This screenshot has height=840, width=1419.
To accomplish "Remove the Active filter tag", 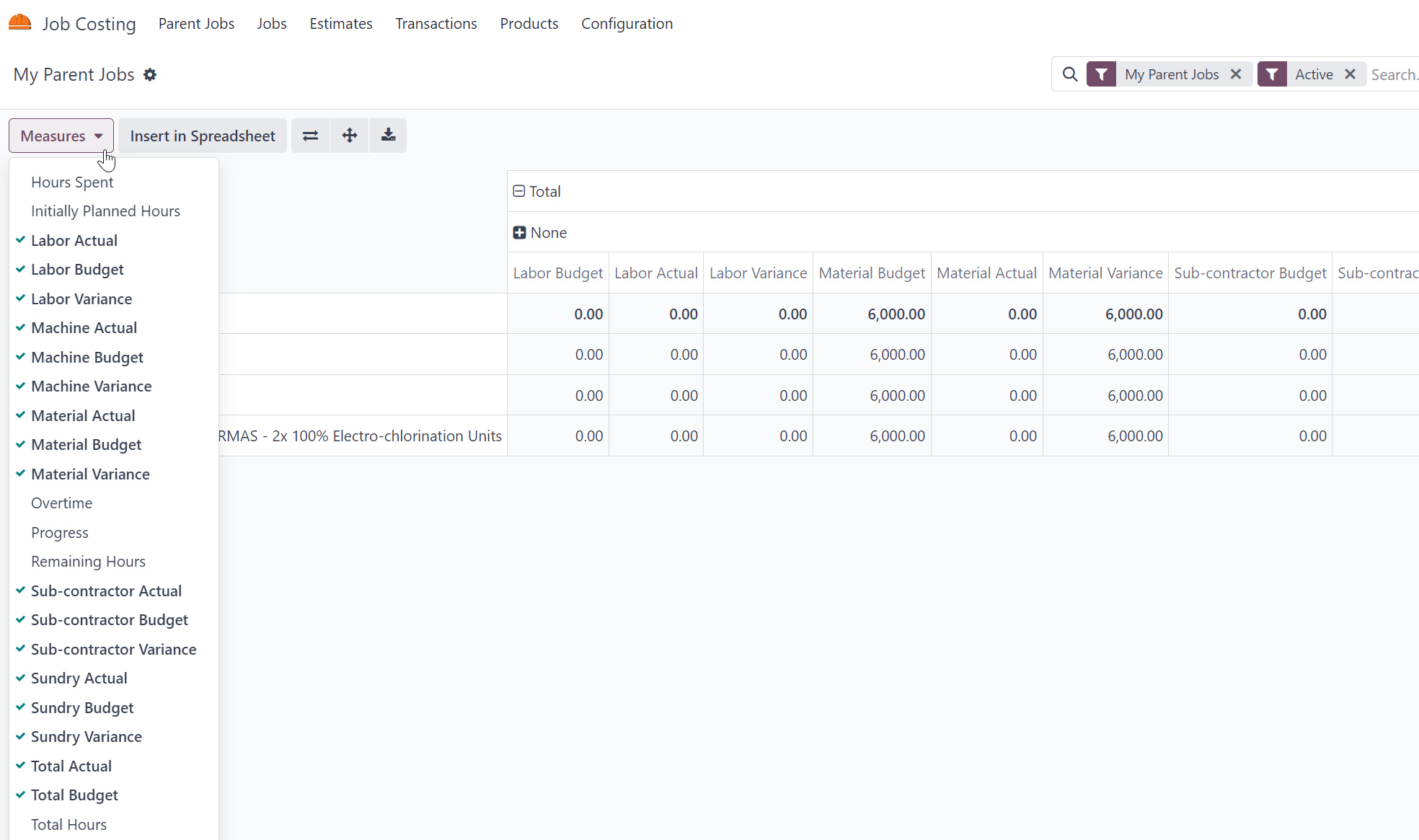I will (x=1351, y=74).
